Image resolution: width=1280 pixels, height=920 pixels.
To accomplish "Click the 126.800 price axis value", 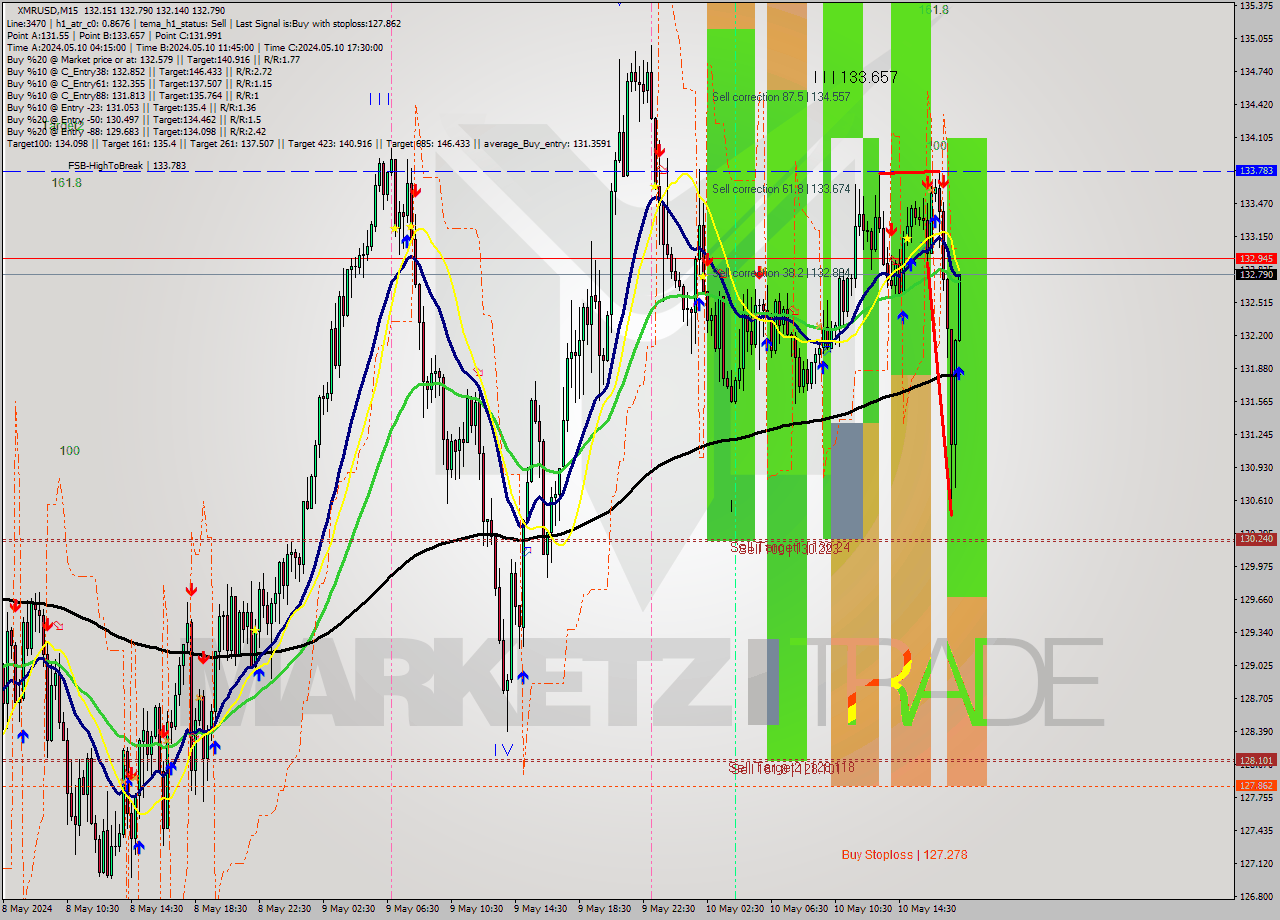I will click(x=1256, y=897).
